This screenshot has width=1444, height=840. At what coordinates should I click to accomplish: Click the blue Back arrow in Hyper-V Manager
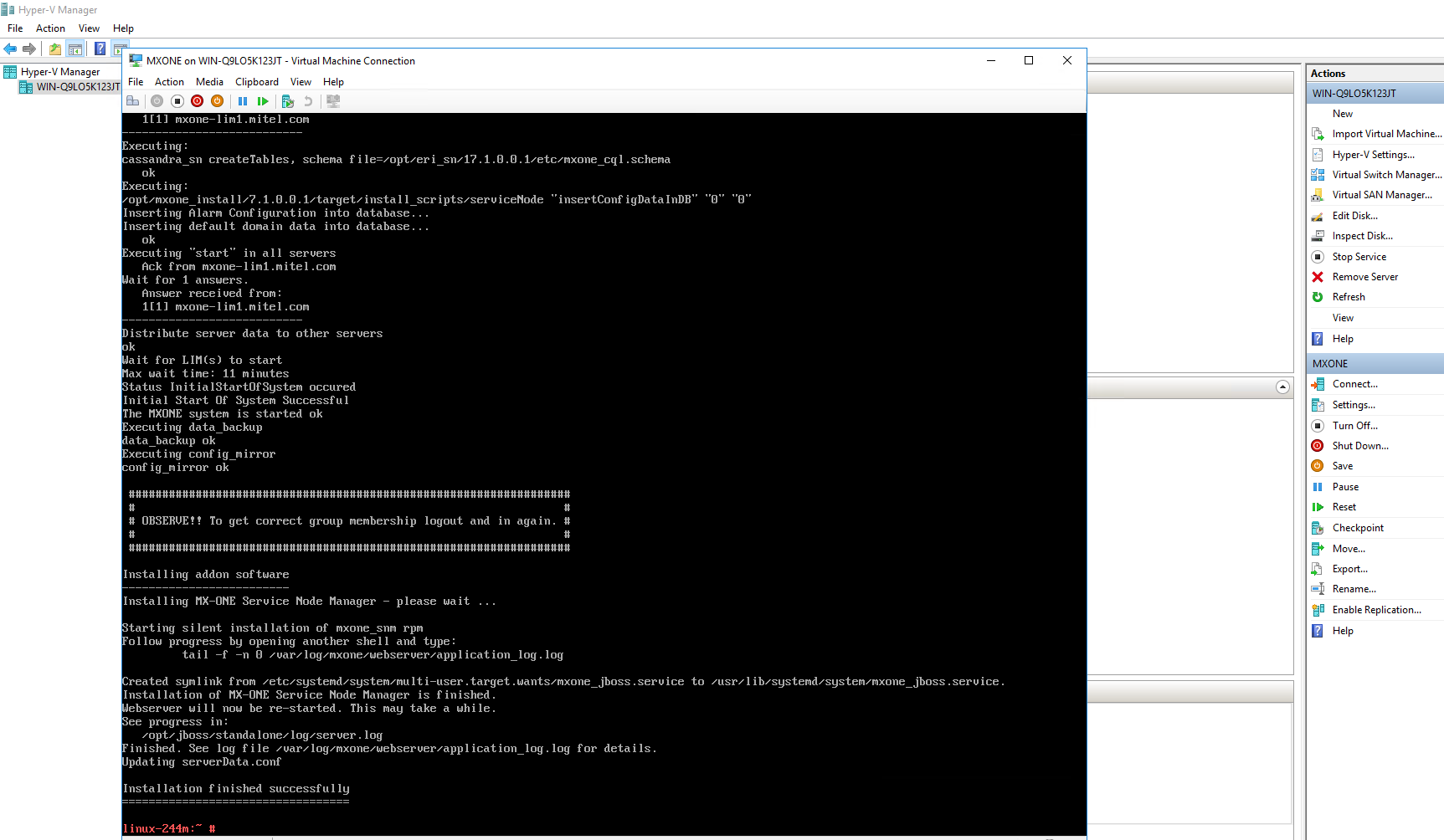11,49
